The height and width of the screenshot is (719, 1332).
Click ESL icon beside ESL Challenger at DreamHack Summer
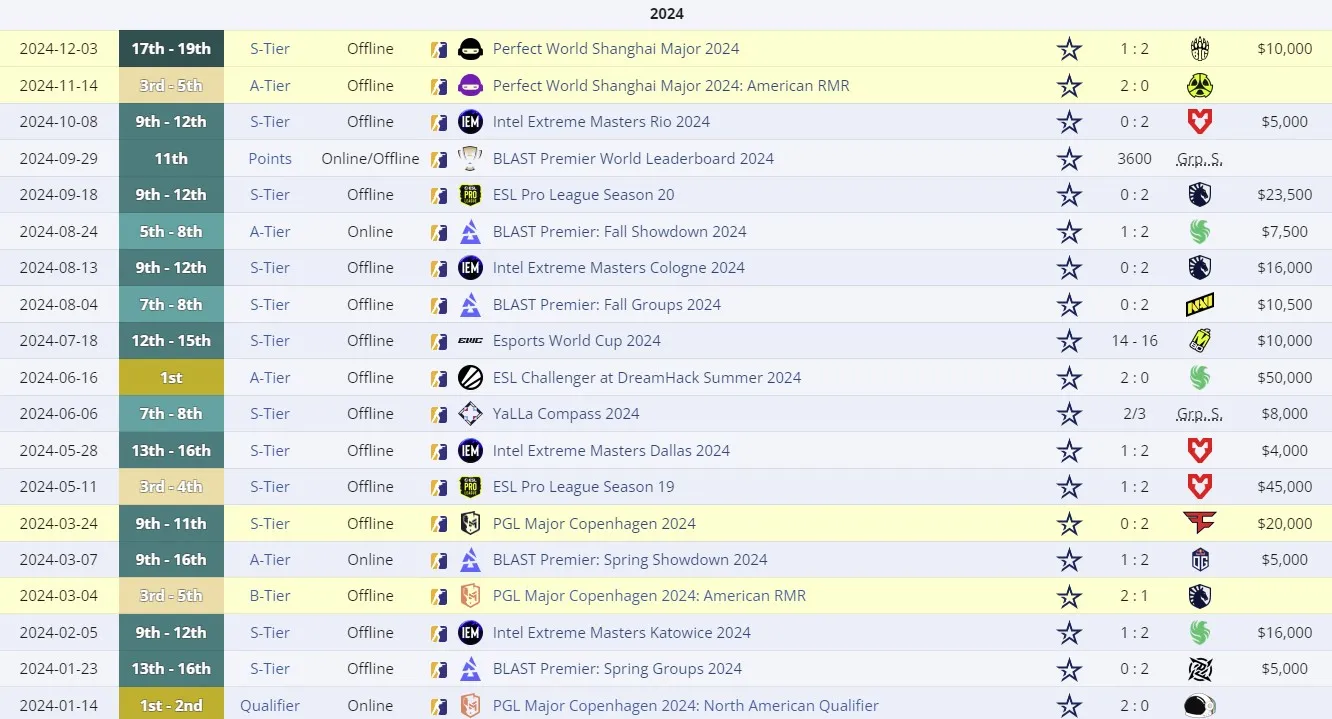click(470, 378)
